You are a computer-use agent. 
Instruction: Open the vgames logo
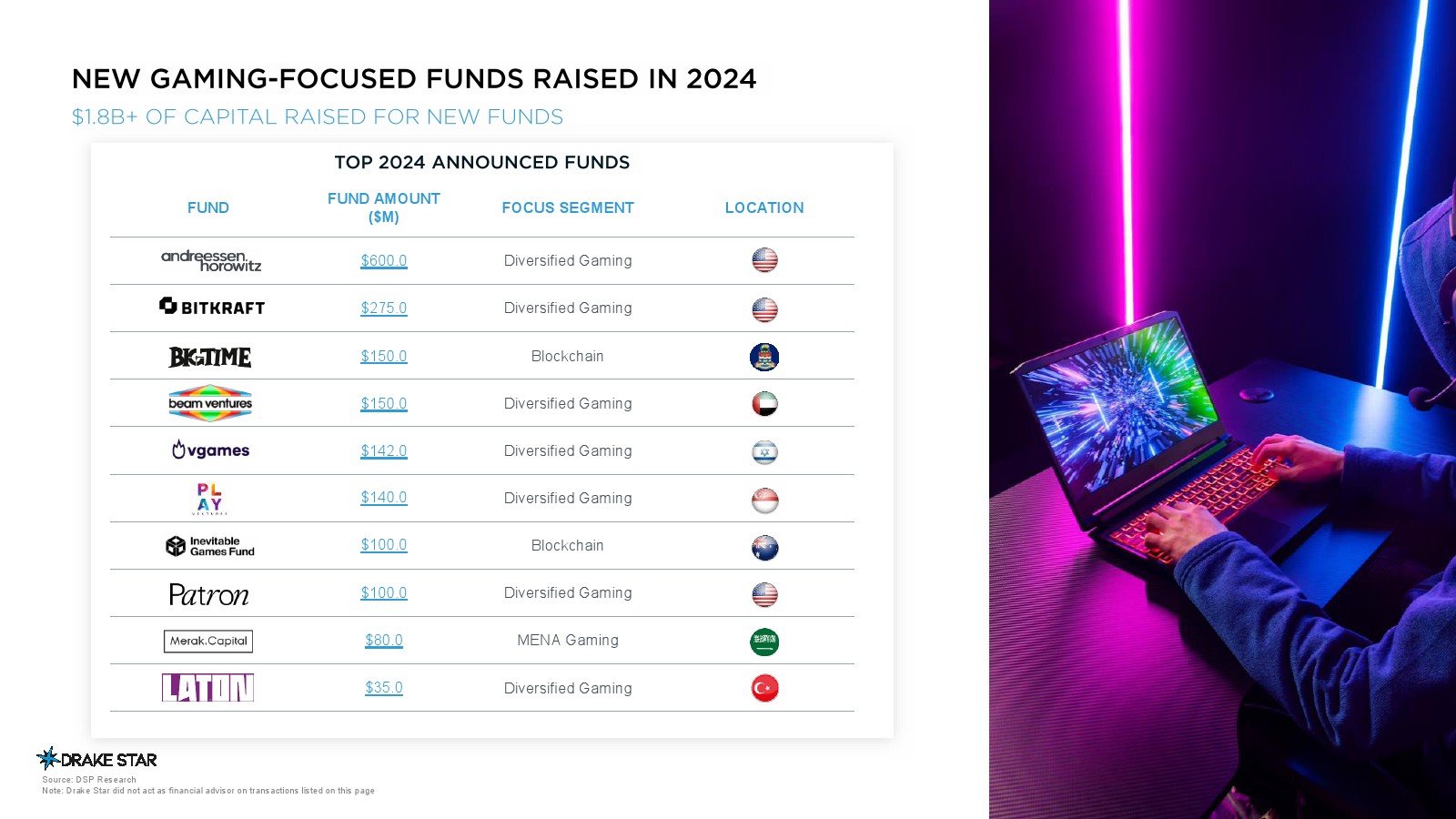(210, 450)
